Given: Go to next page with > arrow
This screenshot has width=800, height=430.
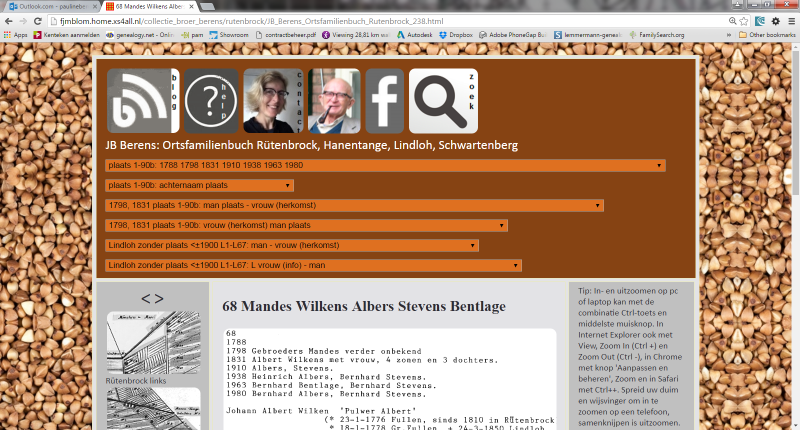Looking at the screenshot, I should (159, 298).
